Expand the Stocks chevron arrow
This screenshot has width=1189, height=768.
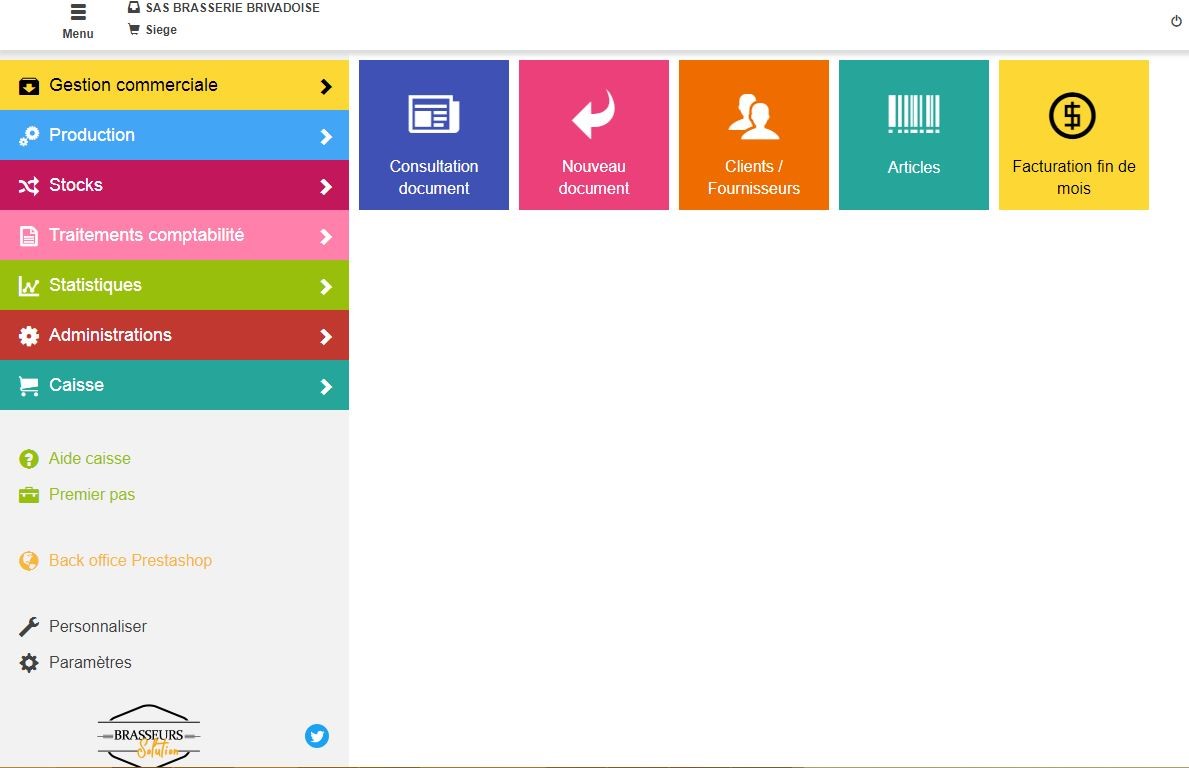326,187
